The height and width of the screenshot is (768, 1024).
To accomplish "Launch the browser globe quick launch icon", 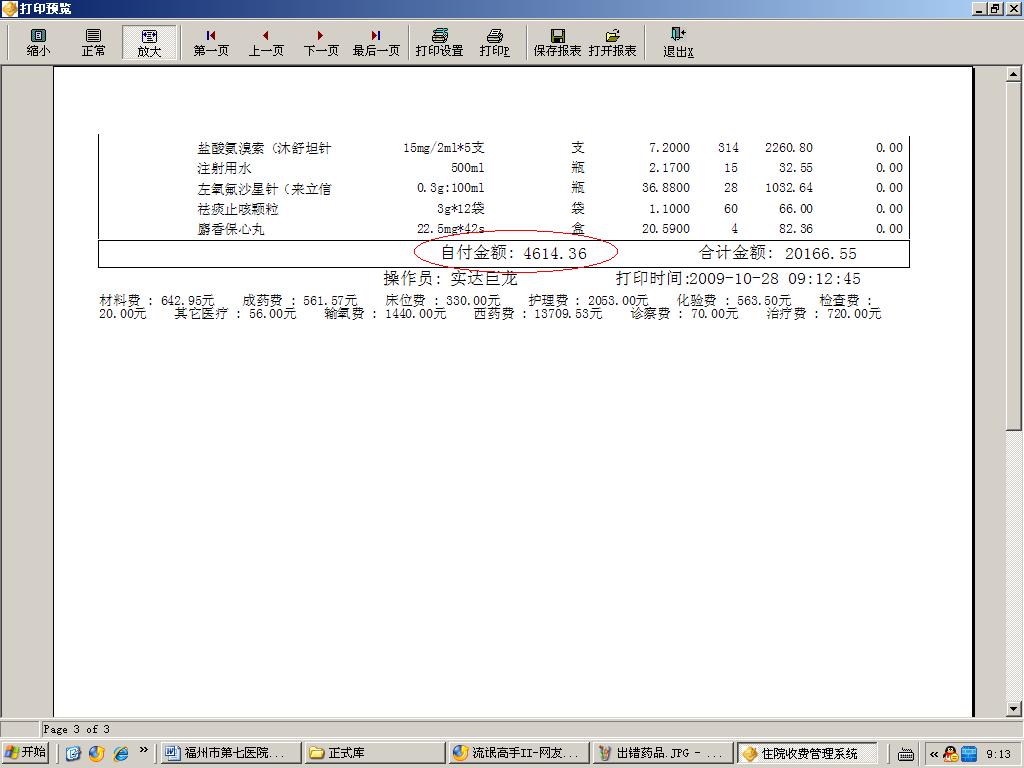I will click(97, 754).
